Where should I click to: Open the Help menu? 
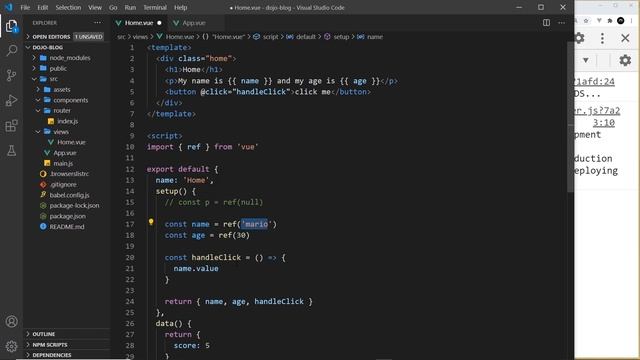coord(180,7)
